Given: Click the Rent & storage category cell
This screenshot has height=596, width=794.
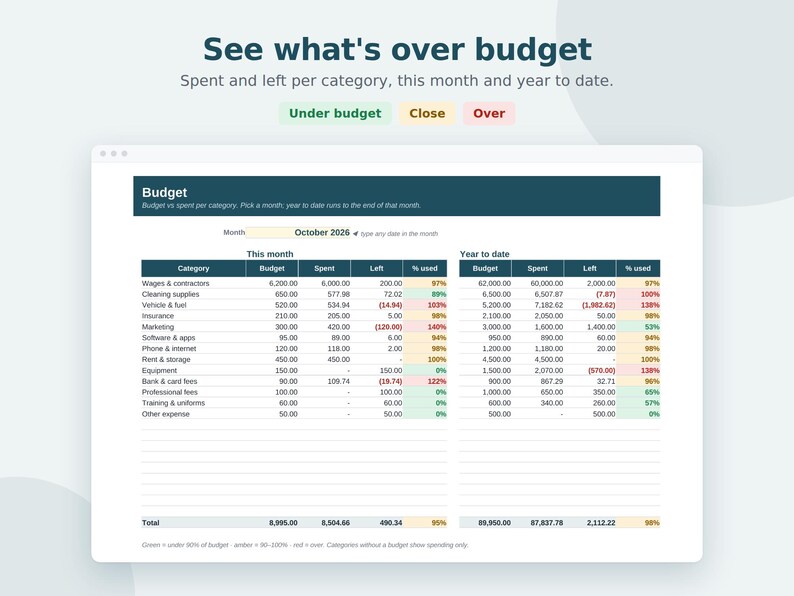Looking at the screenshot, I should 193,360.
